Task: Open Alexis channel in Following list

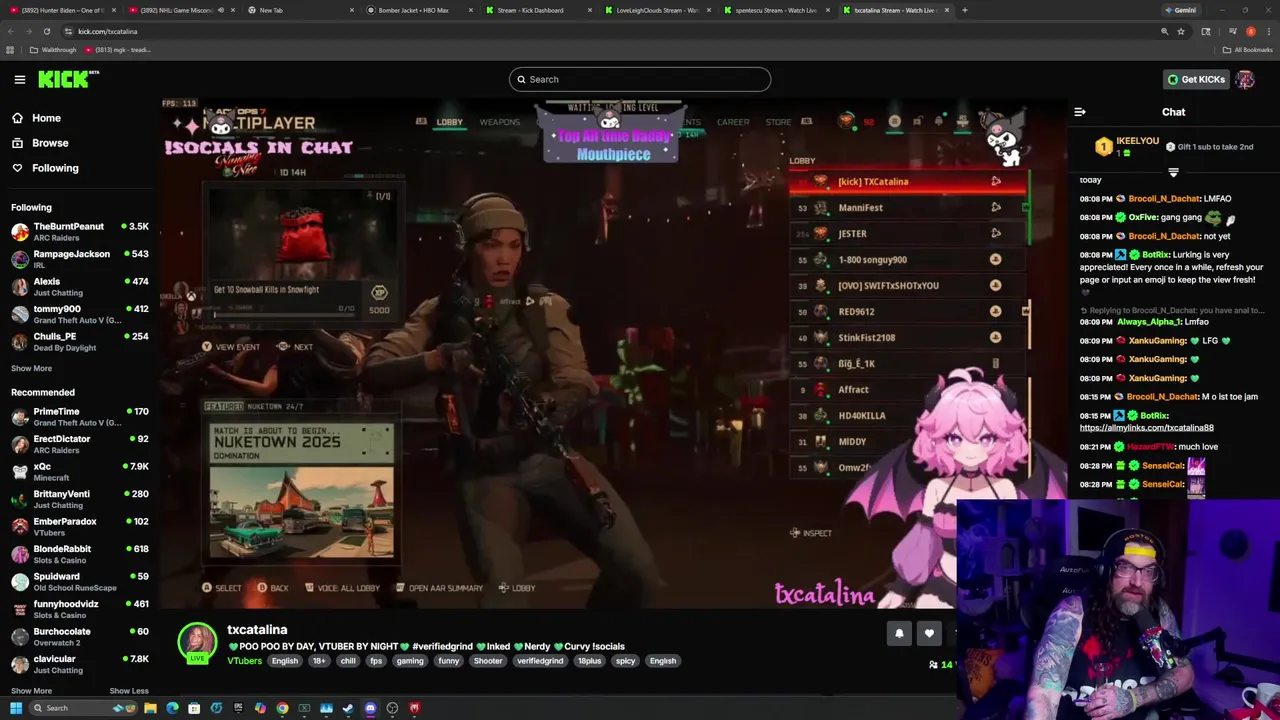Action: [80, 286]
